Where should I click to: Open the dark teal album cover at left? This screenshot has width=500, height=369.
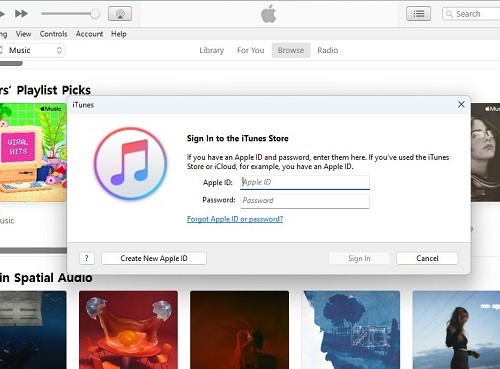33,330
